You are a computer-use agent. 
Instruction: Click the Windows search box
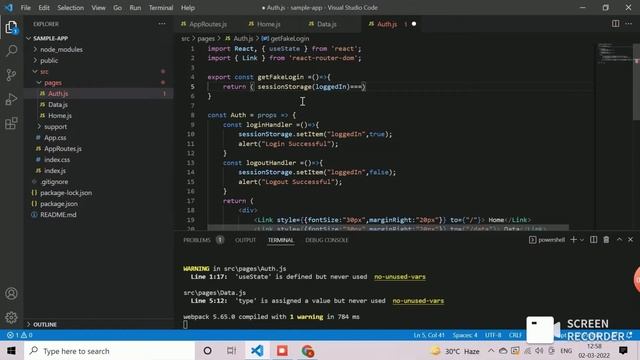tap(109, 351)
